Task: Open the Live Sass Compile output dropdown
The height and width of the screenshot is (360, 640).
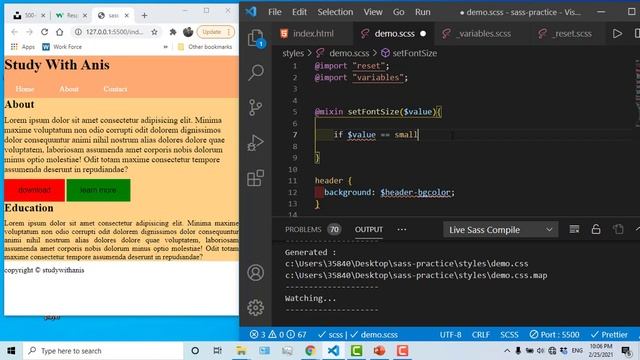Action: [x=500, y=230]
